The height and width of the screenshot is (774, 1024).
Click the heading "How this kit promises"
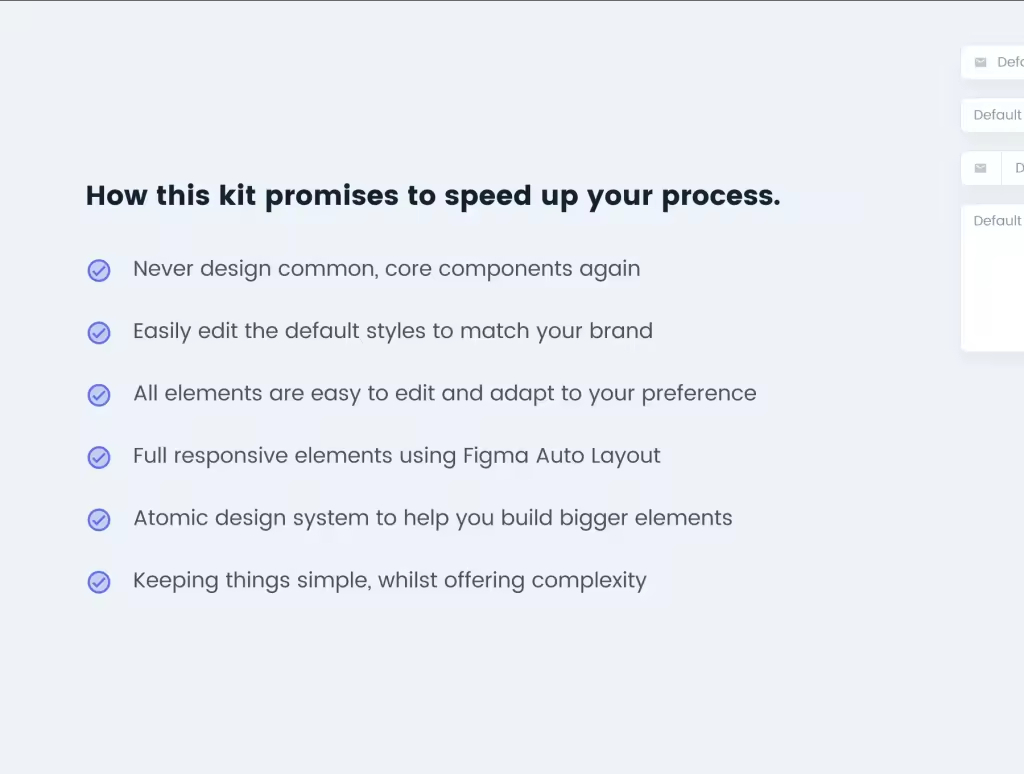coord(432,196)
